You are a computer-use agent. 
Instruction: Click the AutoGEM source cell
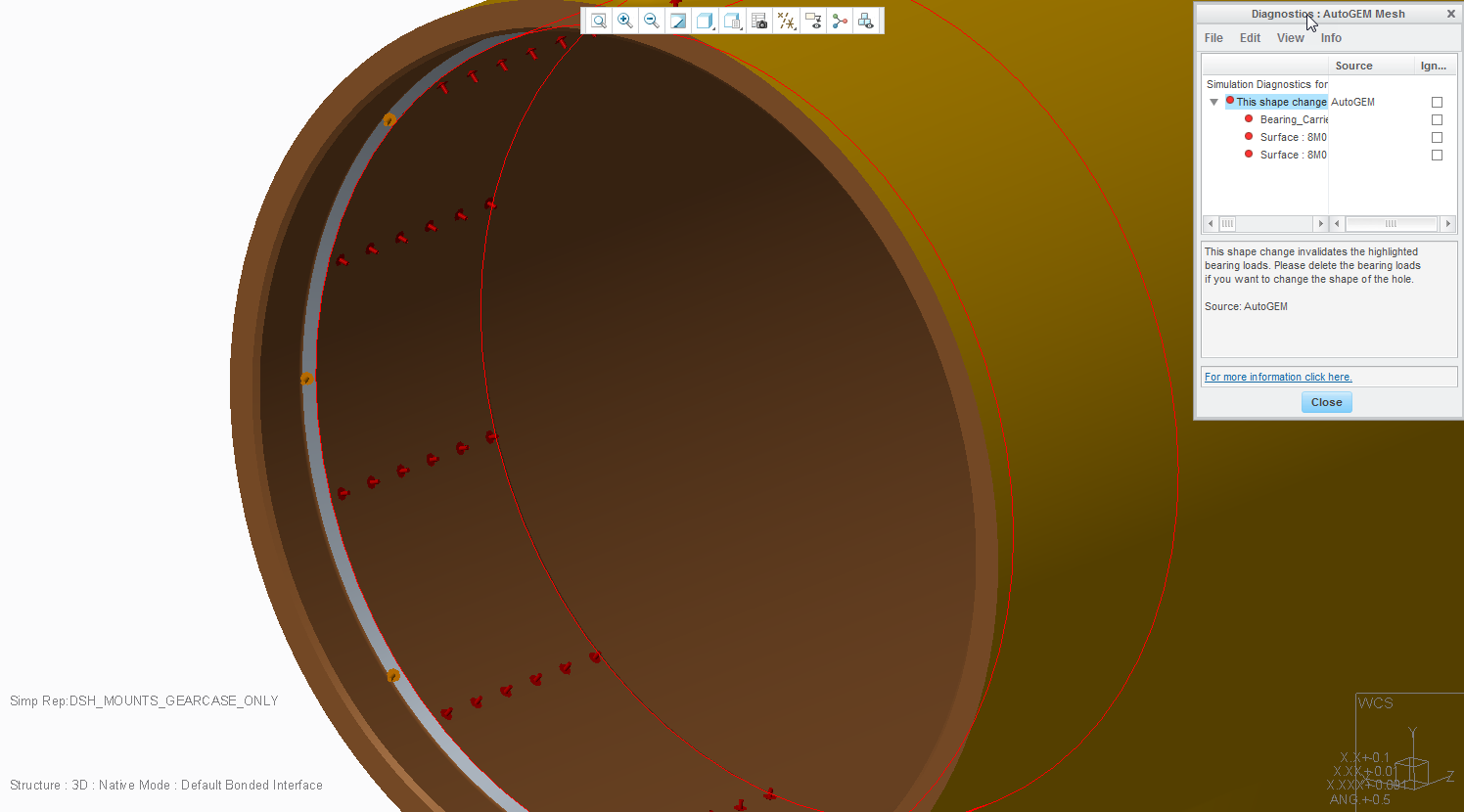point(1352,102)
